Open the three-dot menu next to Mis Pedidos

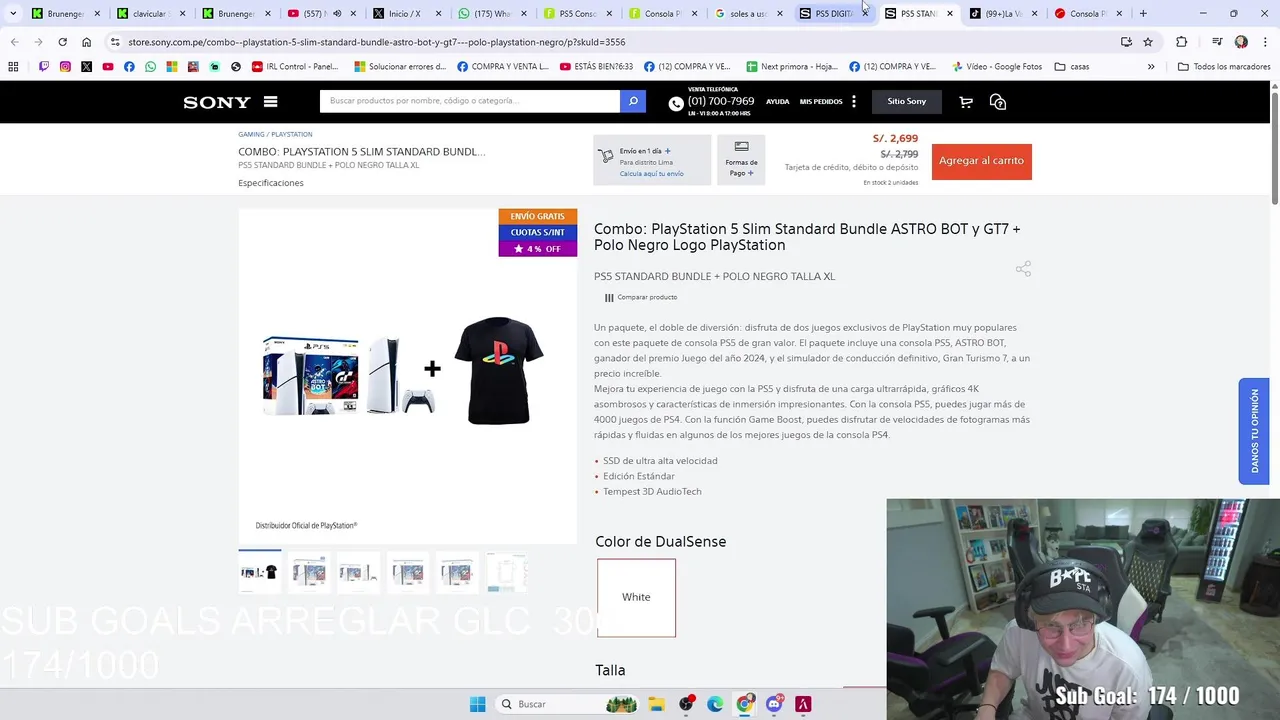click(853, 101)
